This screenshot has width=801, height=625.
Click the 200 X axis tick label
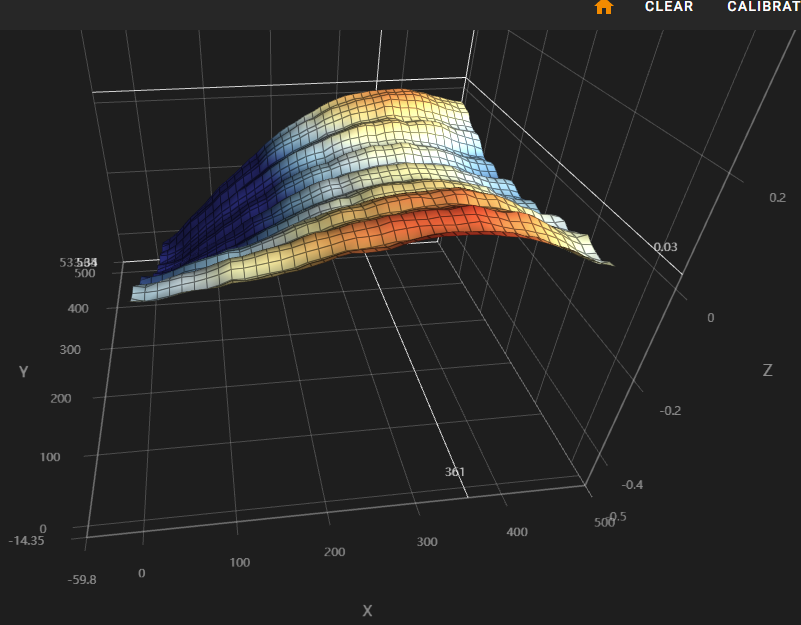click(x=335, y=552)
